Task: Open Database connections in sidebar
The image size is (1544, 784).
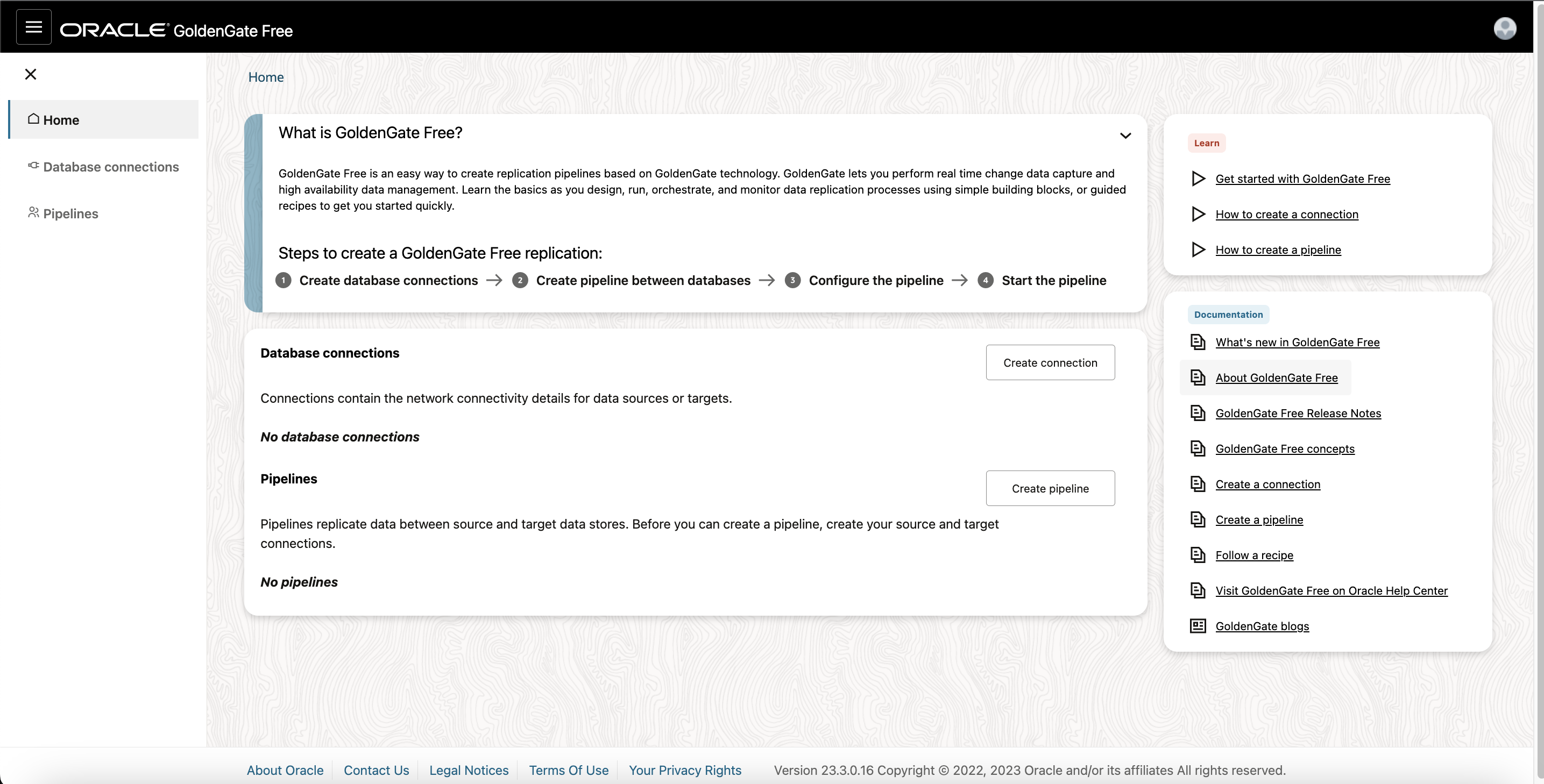Action: pos(110,167)
